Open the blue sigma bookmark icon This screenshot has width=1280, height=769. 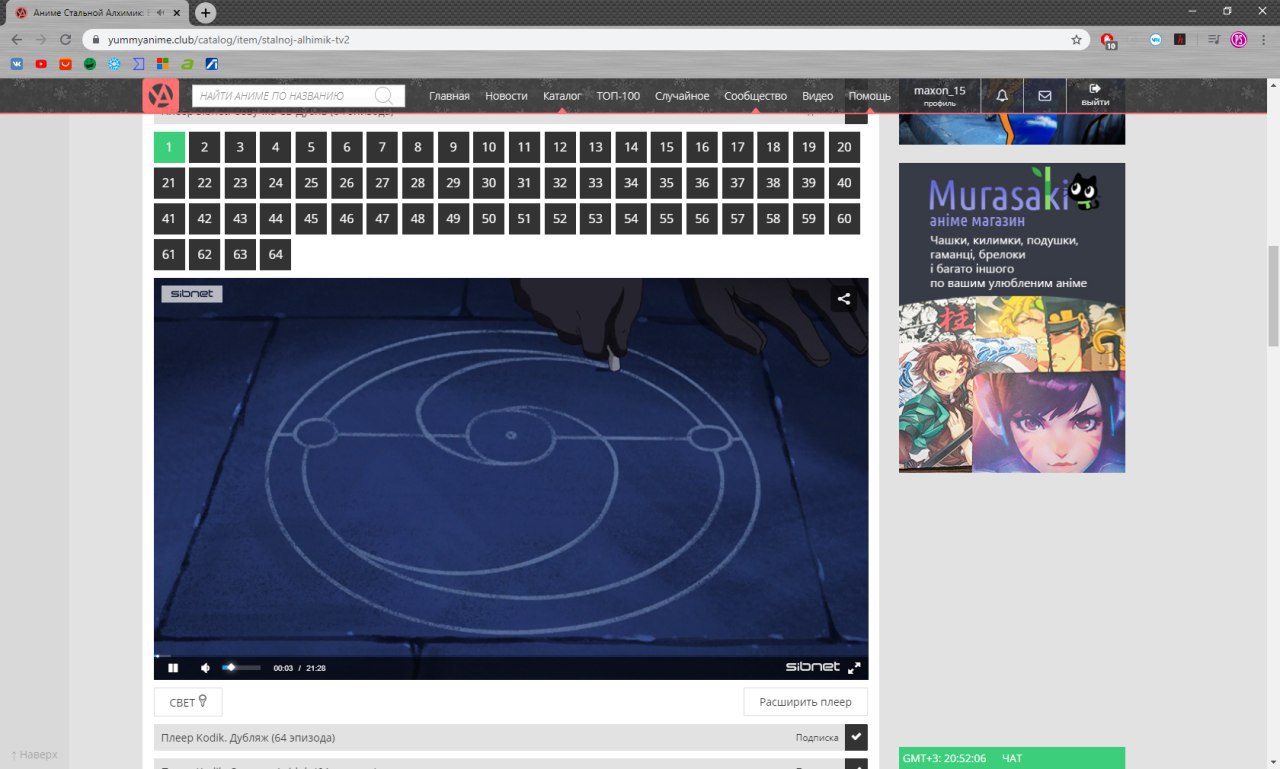[x=139, y=64]
